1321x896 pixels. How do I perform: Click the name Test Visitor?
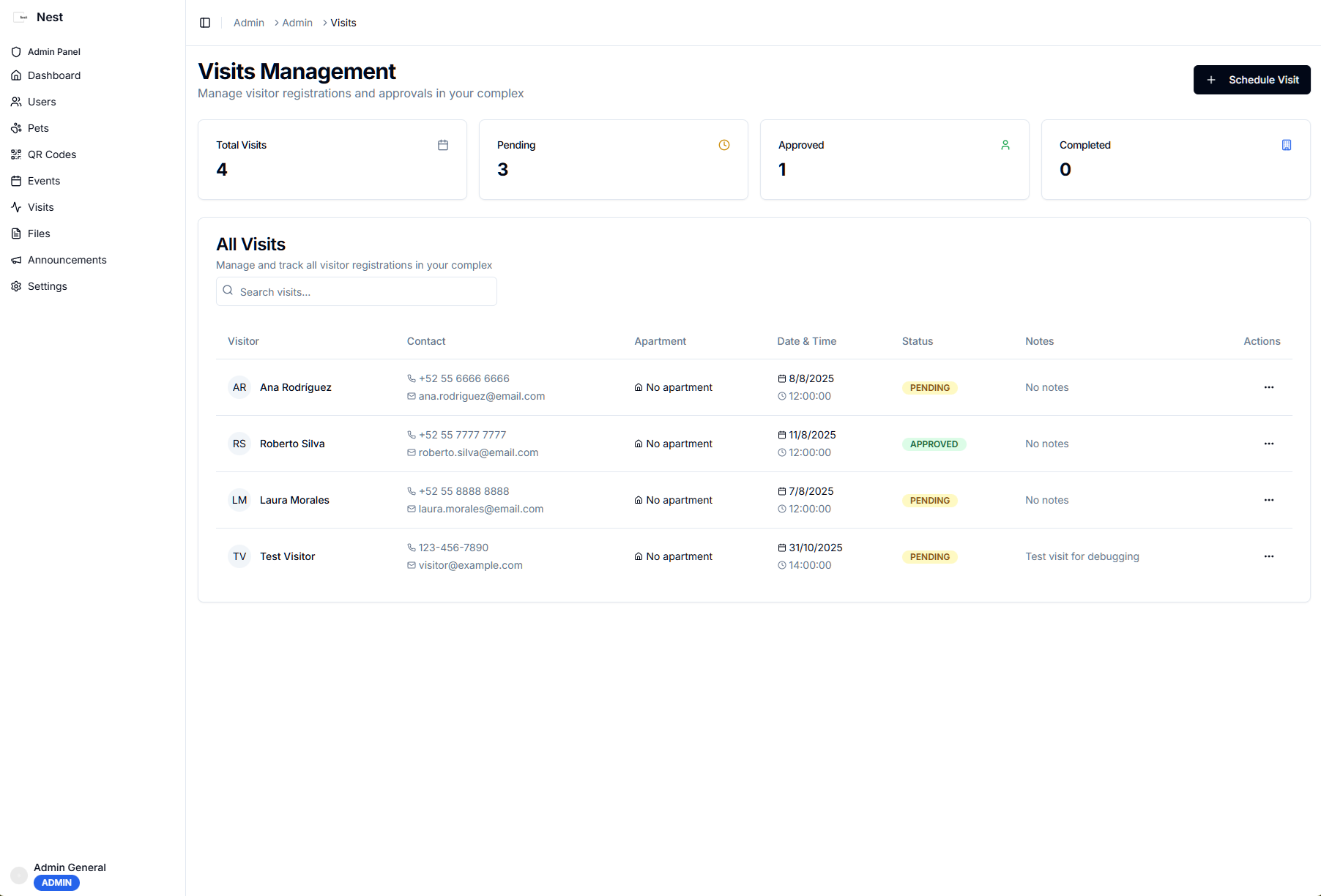coord(287,556)
